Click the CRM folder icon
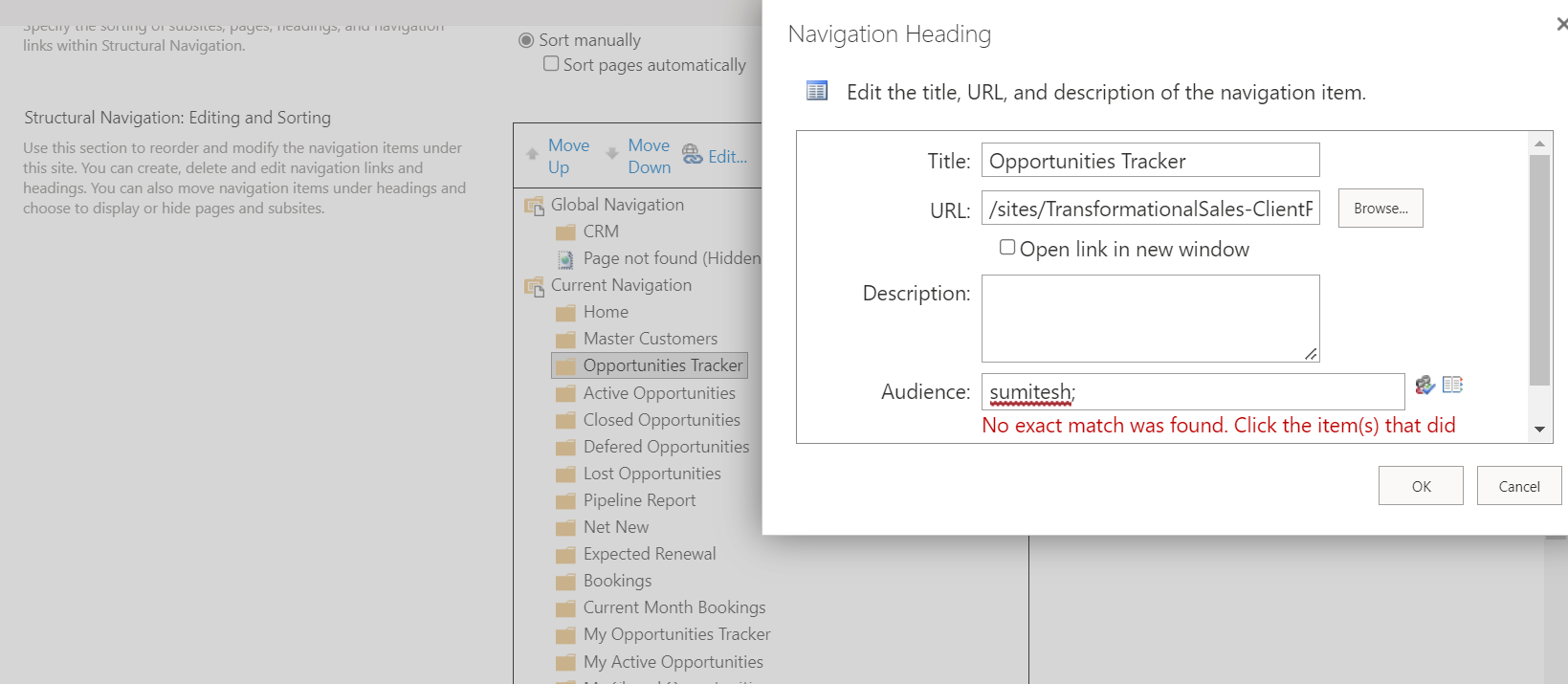The height and width of the screenshot is (684, 1568). pyautogui.click(x=565, y=232)
